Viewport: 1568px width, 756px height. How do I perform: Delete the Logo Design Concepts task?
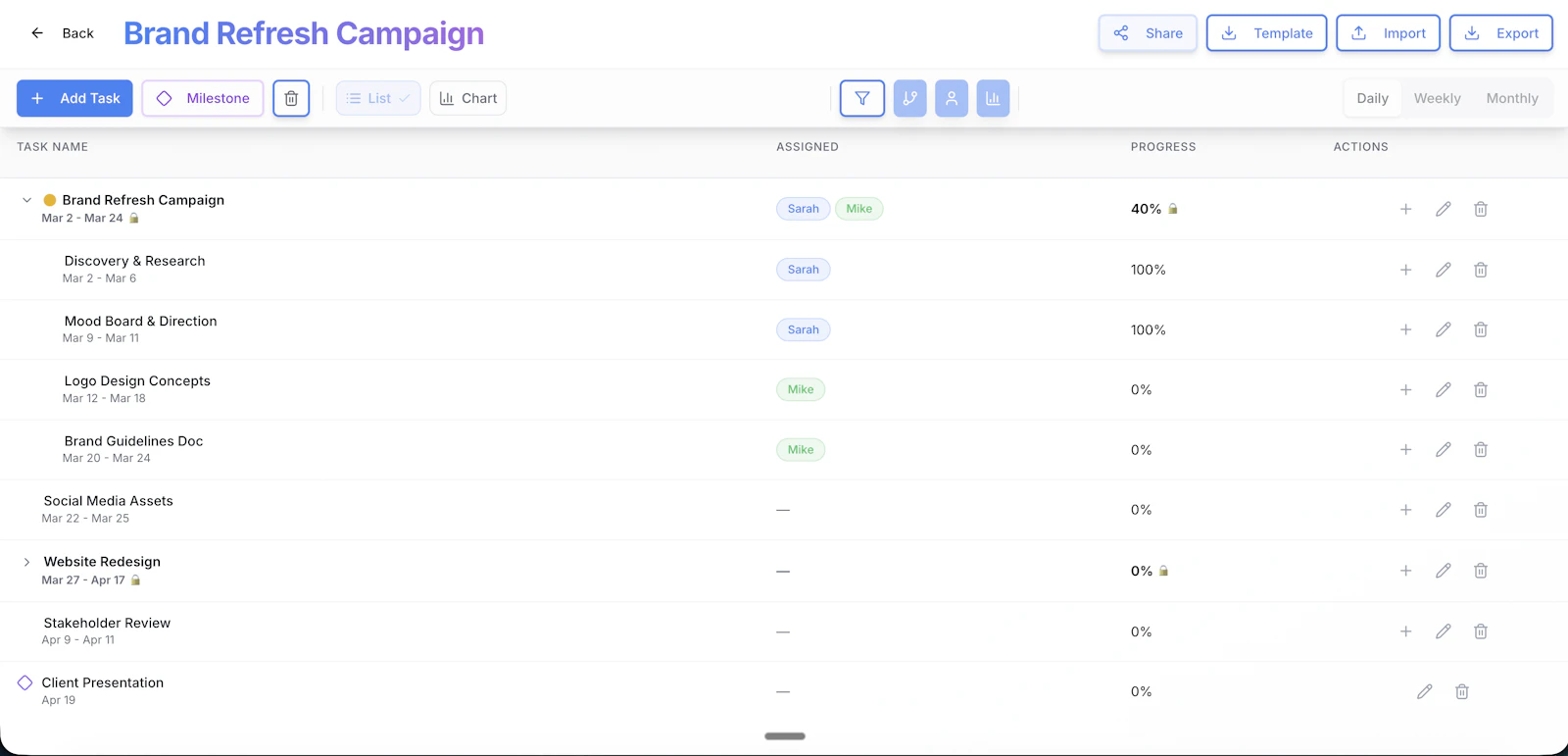[1481, 389]
